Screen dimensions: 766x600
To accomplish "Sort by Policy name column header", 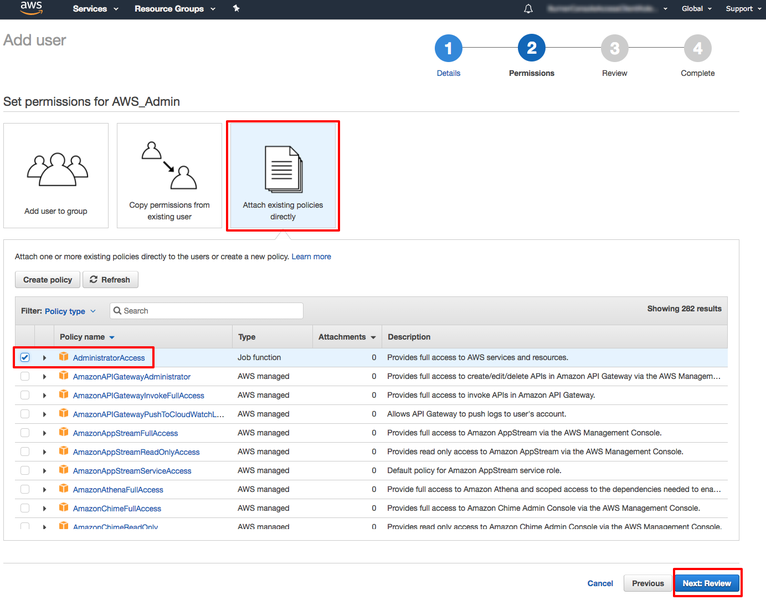I will point(86,337).
